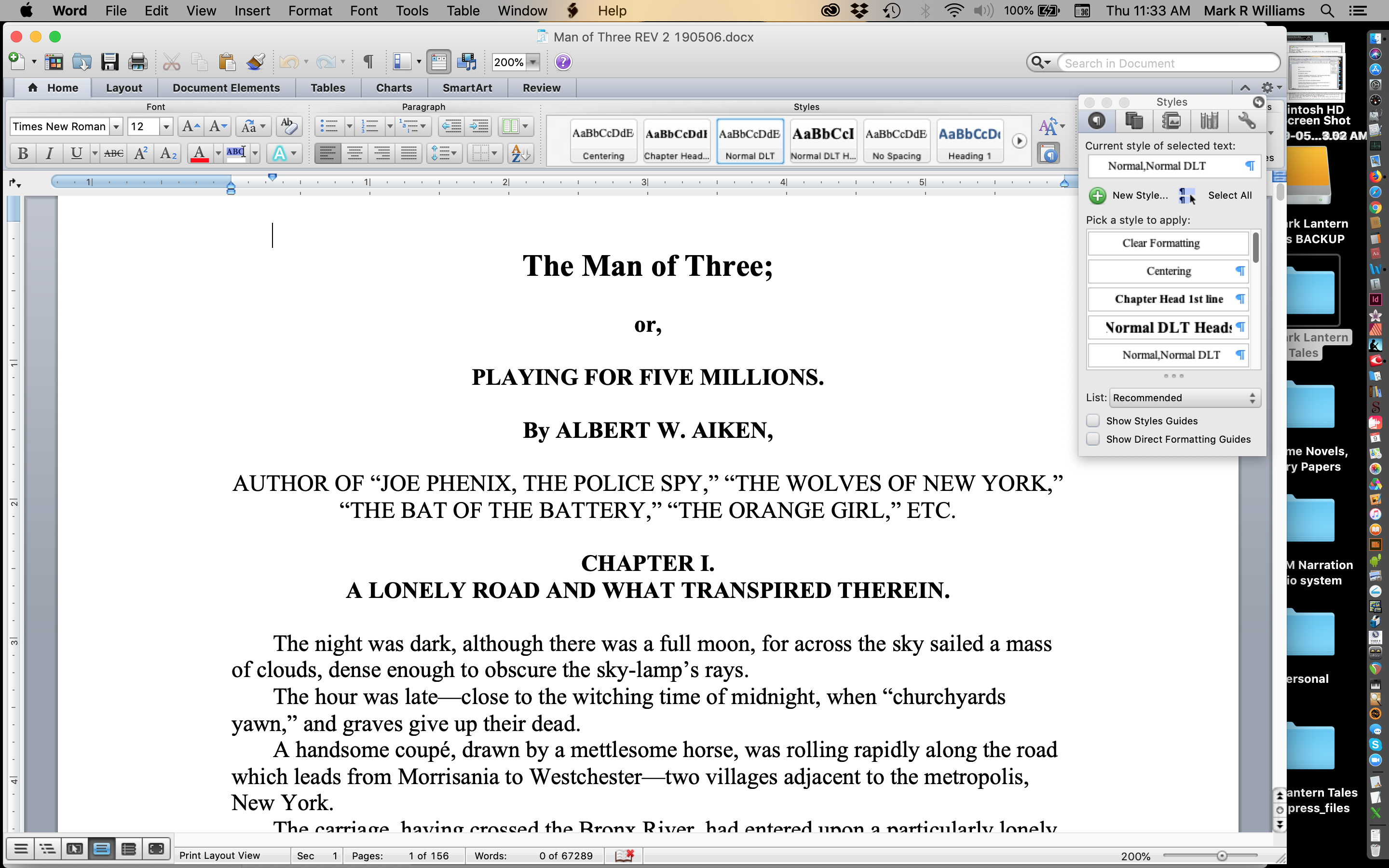This screenshot has height=868, width=1389.
Task: Click the Format Painter paintbrush icon
Action: [x=256, y=62]
